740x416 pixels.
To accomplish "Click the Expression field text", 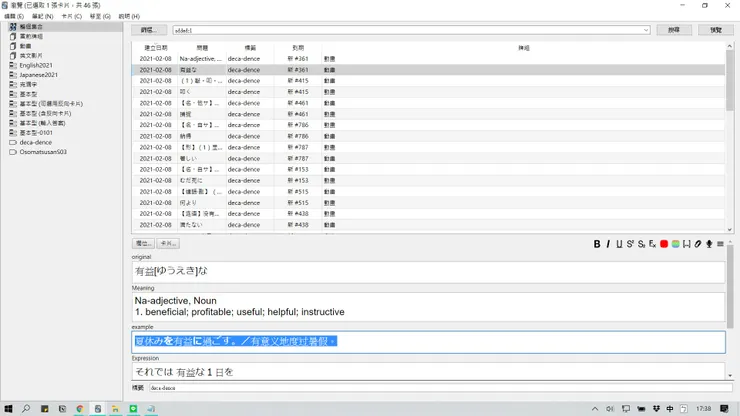I will click(x=428, y=371).
